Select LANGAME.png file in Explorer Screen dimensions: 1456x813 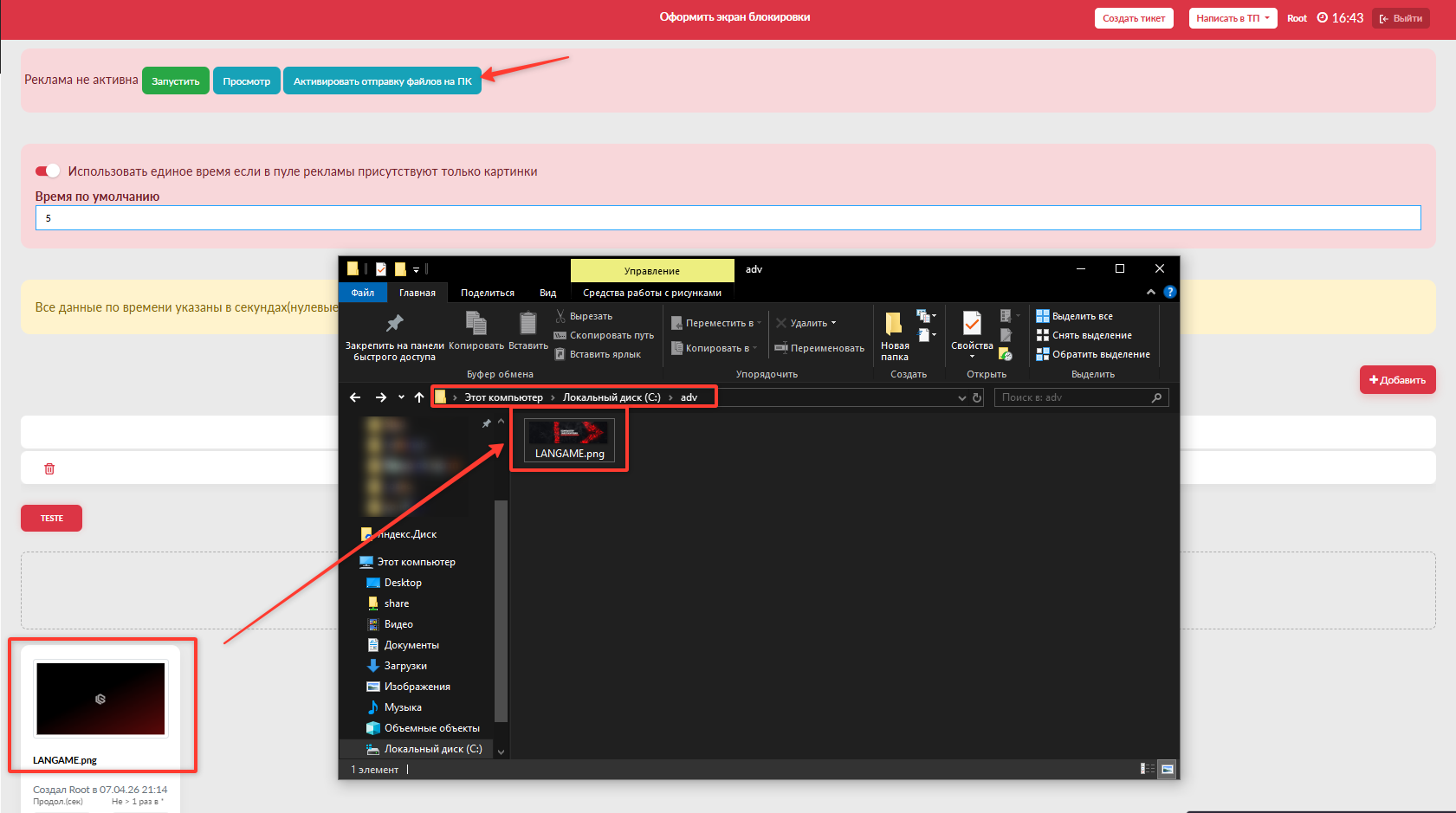click(x=569, y=440)
